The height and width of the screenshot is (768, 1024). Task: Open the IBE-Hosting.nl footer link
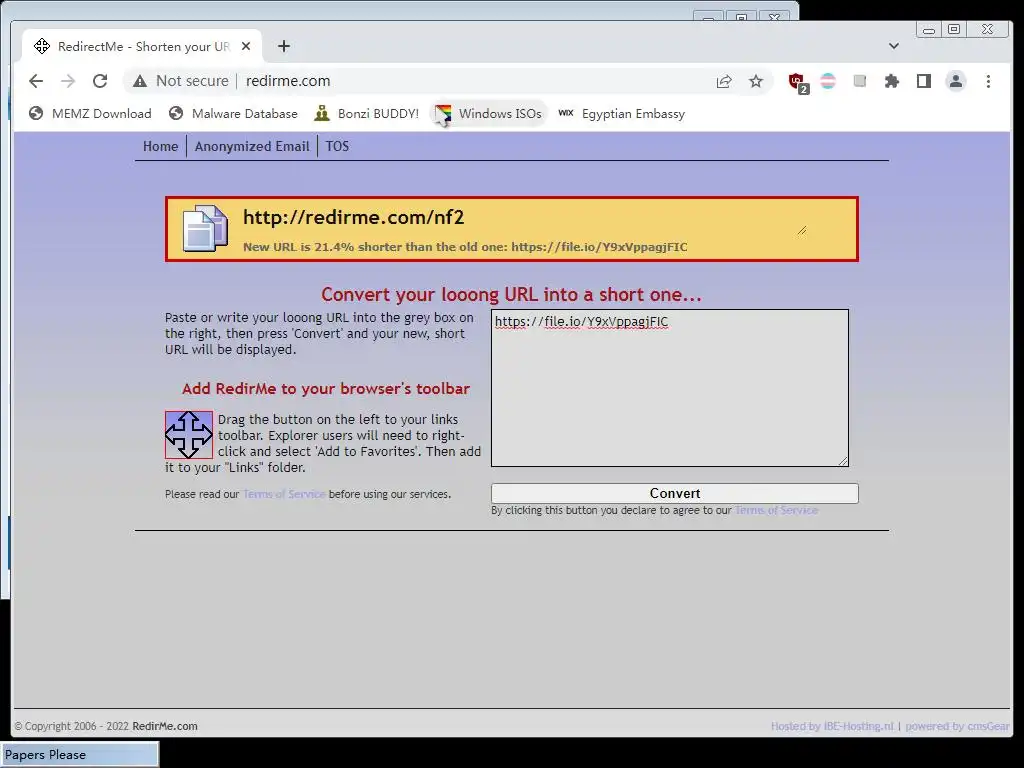857,726
